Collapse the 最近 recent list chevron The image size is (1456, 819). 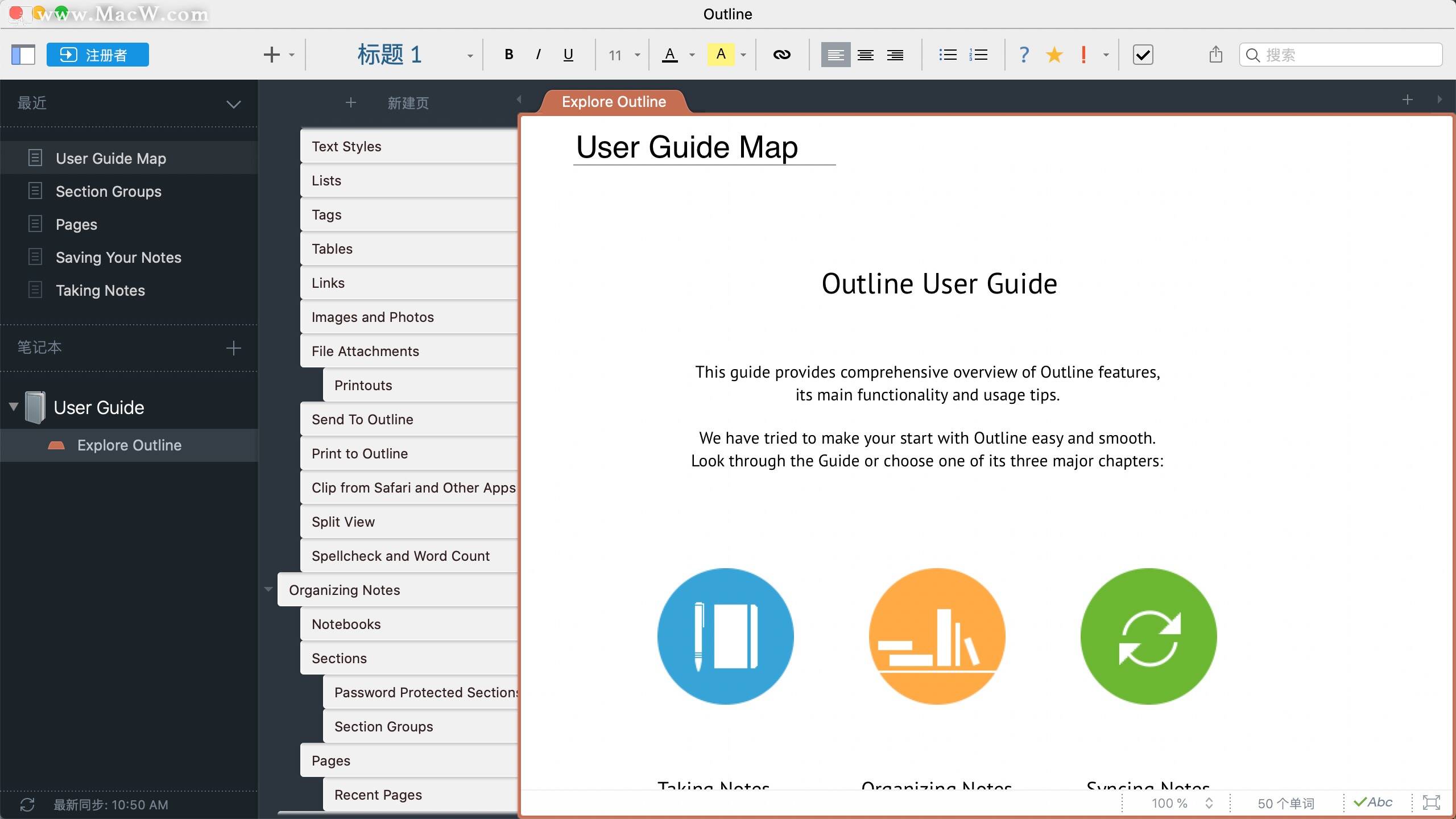[x=234, y=104]
